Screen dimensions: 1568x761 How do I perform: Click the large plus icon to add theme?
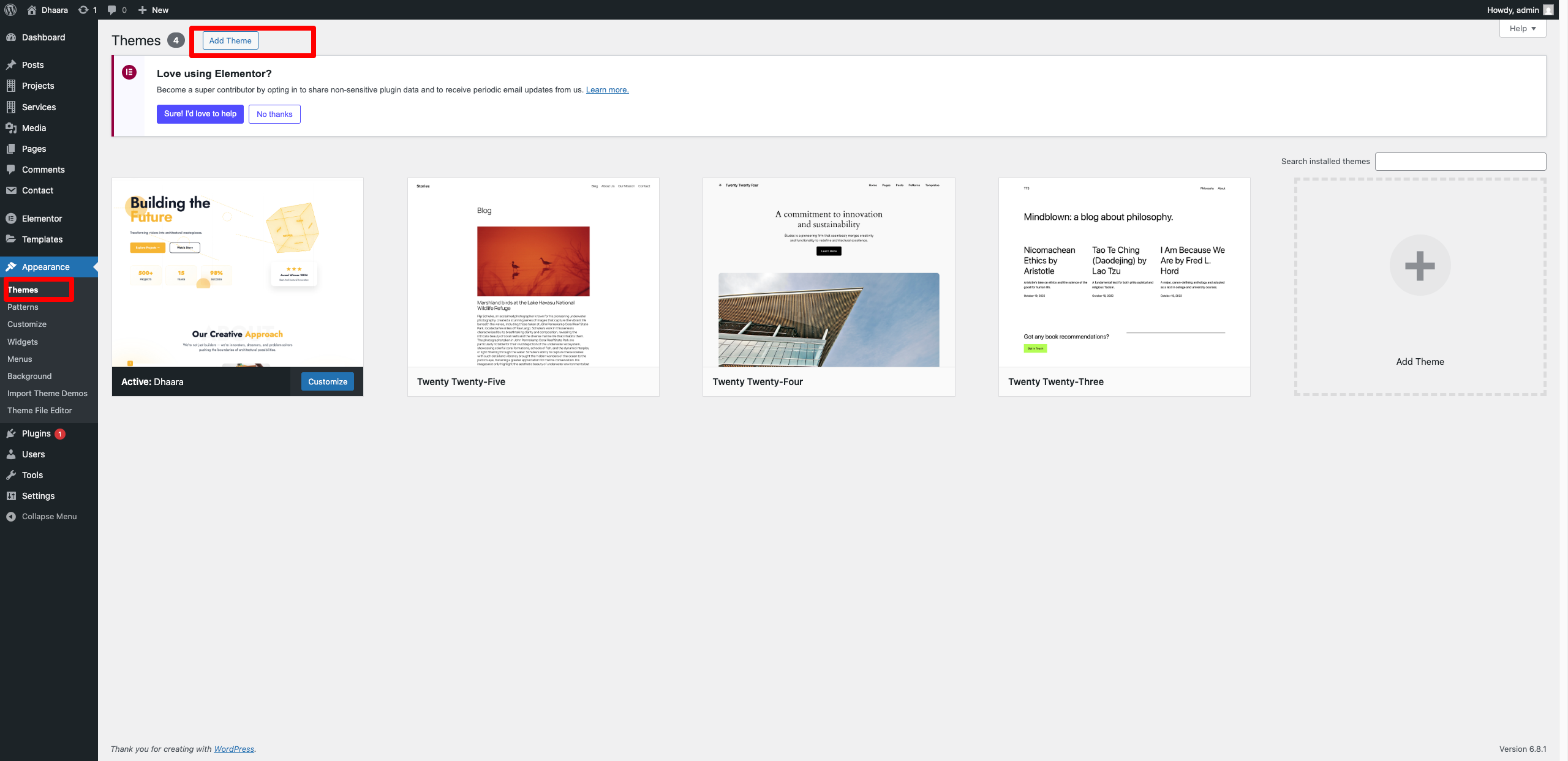click(1420, 266)
